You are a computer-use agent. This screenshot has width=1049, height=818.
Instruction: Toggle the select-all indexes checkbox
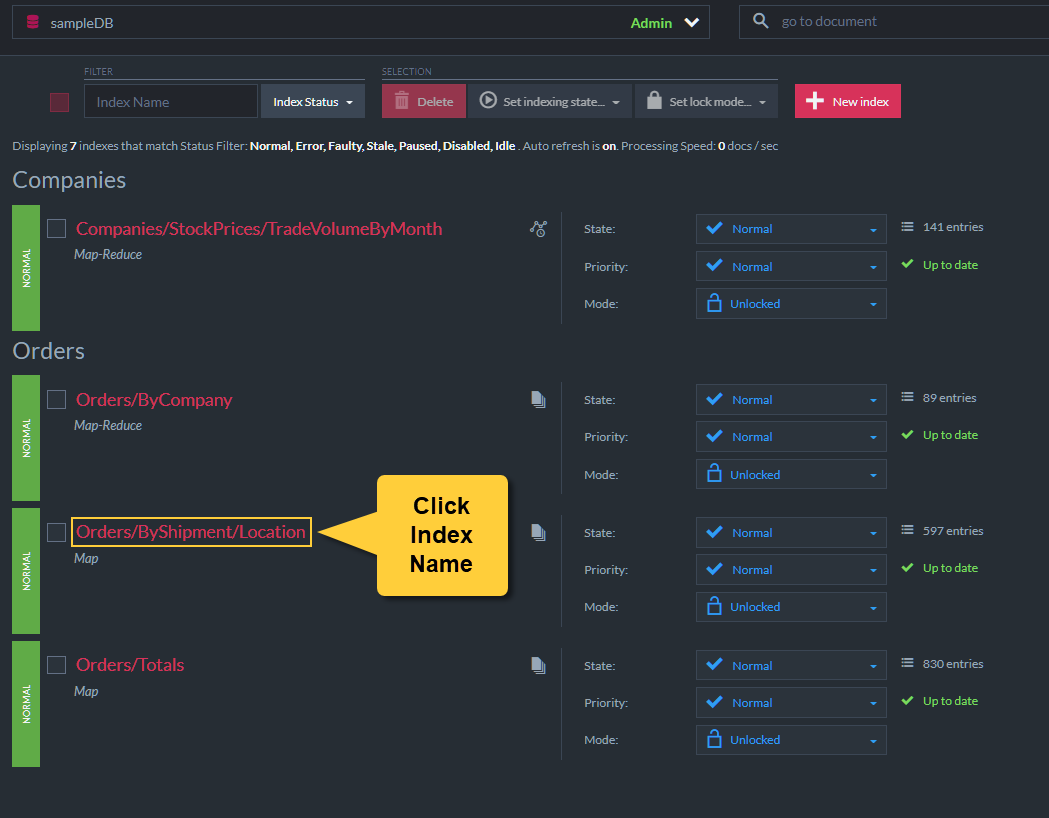tap(60, 102)
